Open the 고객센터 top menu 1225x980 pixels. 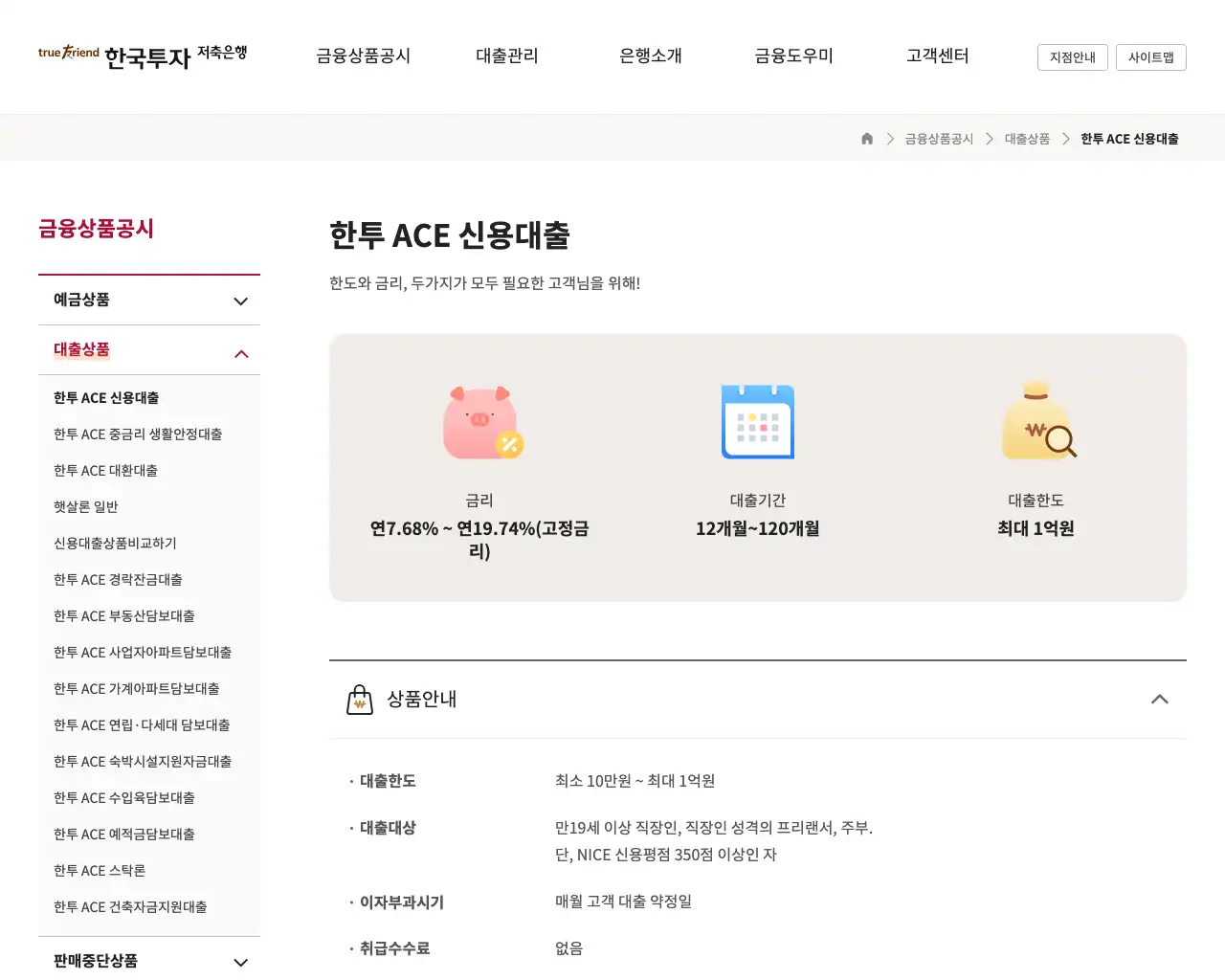coord(938,56)
